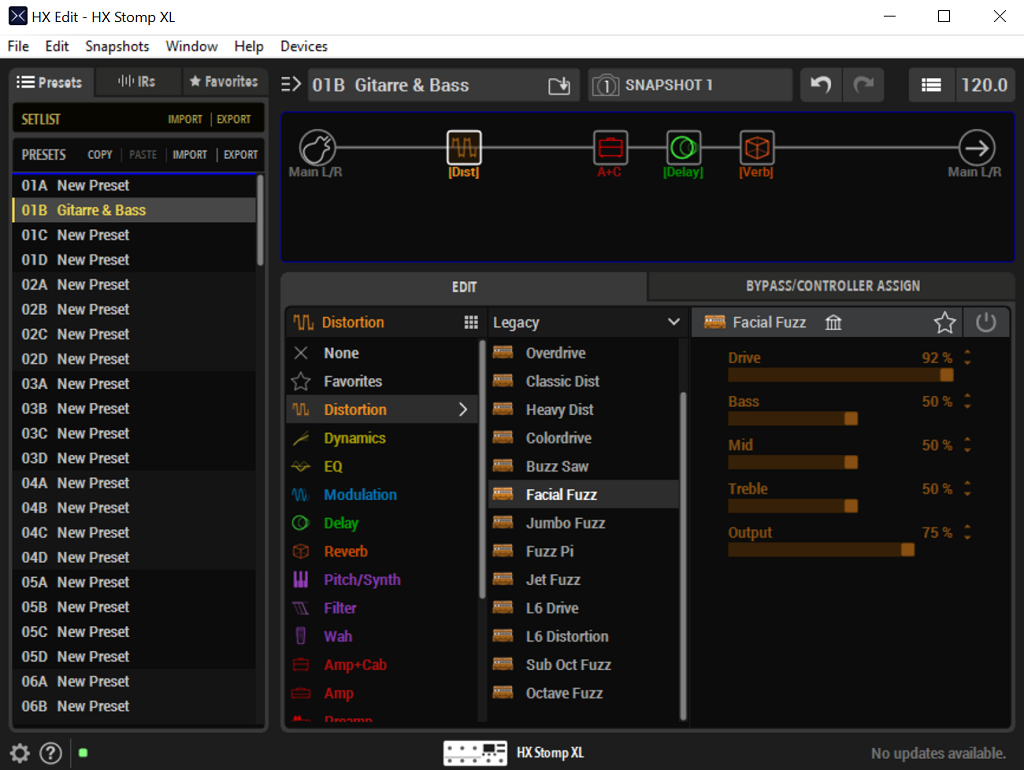Viewport: 1024px width, 770px height.
Task: Open the Devices menu
Action: 304,46
